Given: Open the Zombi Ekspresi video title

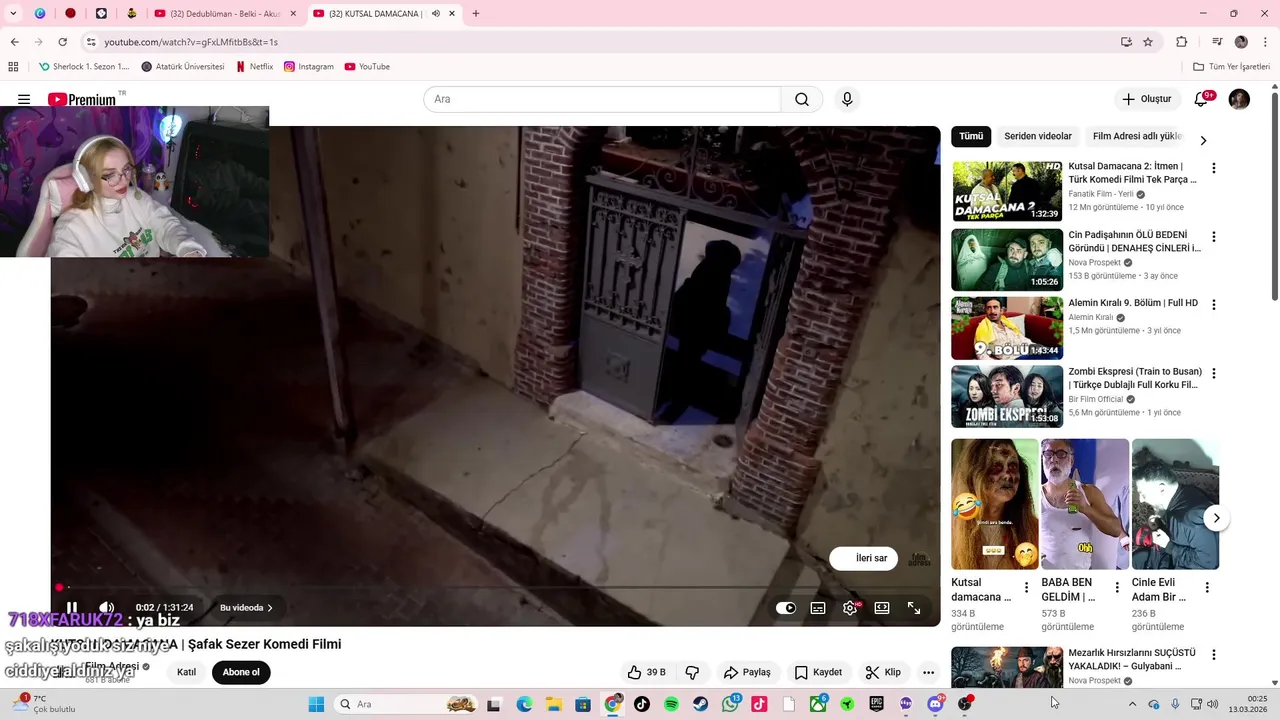Looking at the screenshot, I should tap(1135, 378).
